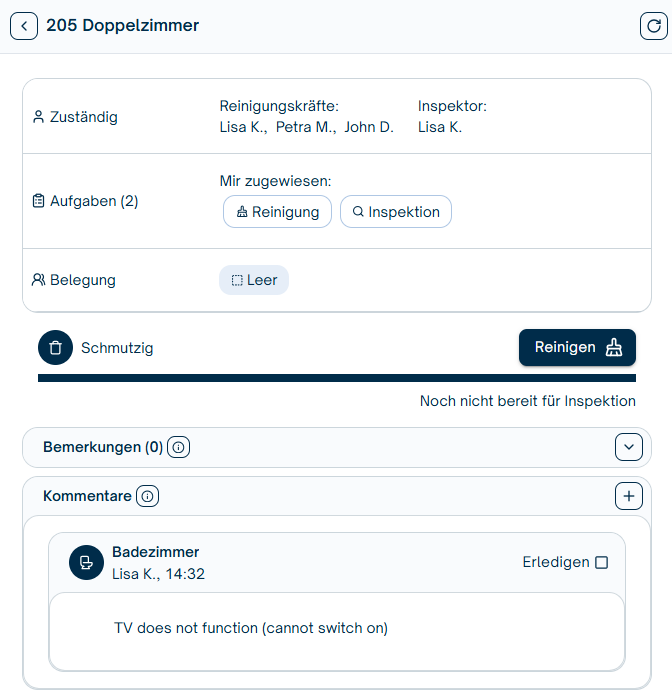Open the Bemerkungen (0) panel header

102,448
